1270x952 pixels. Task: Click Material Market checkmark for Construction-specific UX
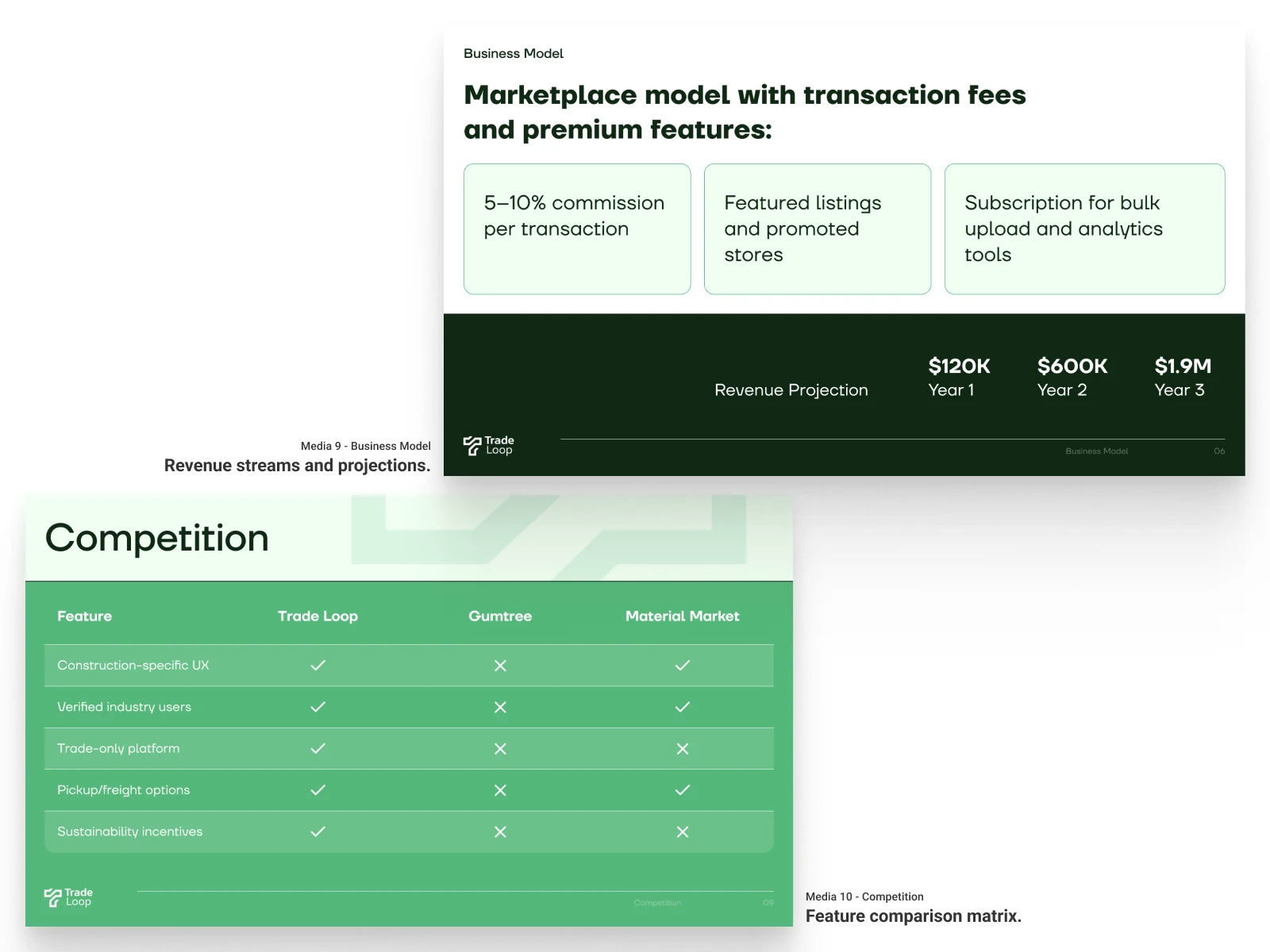683,666
